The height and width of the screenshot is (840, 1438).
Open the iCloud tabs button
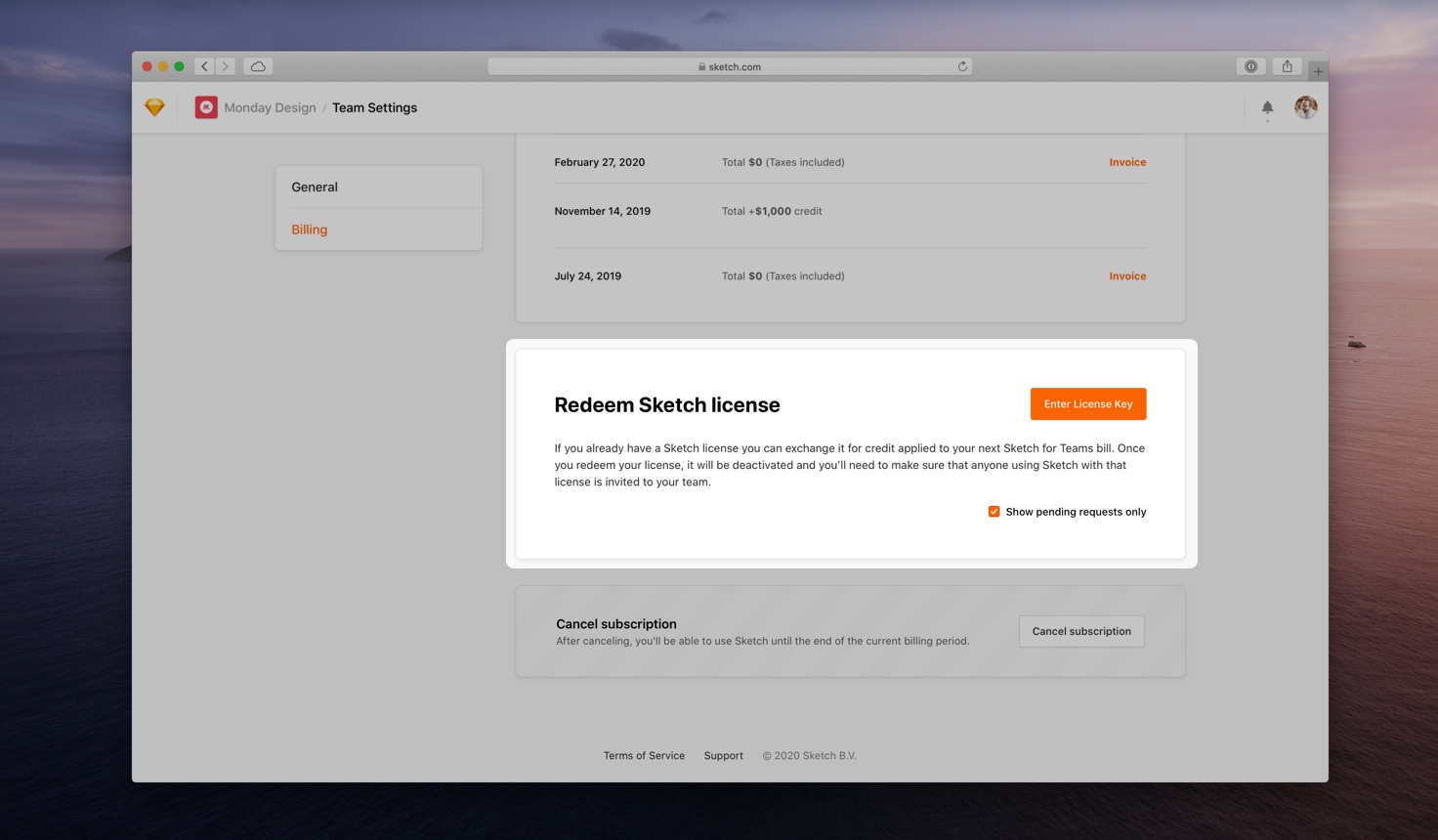point(258,66)
